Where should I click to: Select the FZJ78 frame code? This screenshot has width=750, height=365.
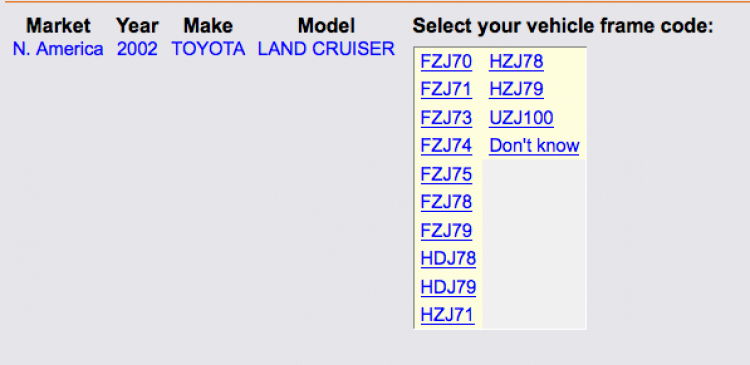(446, 202)
